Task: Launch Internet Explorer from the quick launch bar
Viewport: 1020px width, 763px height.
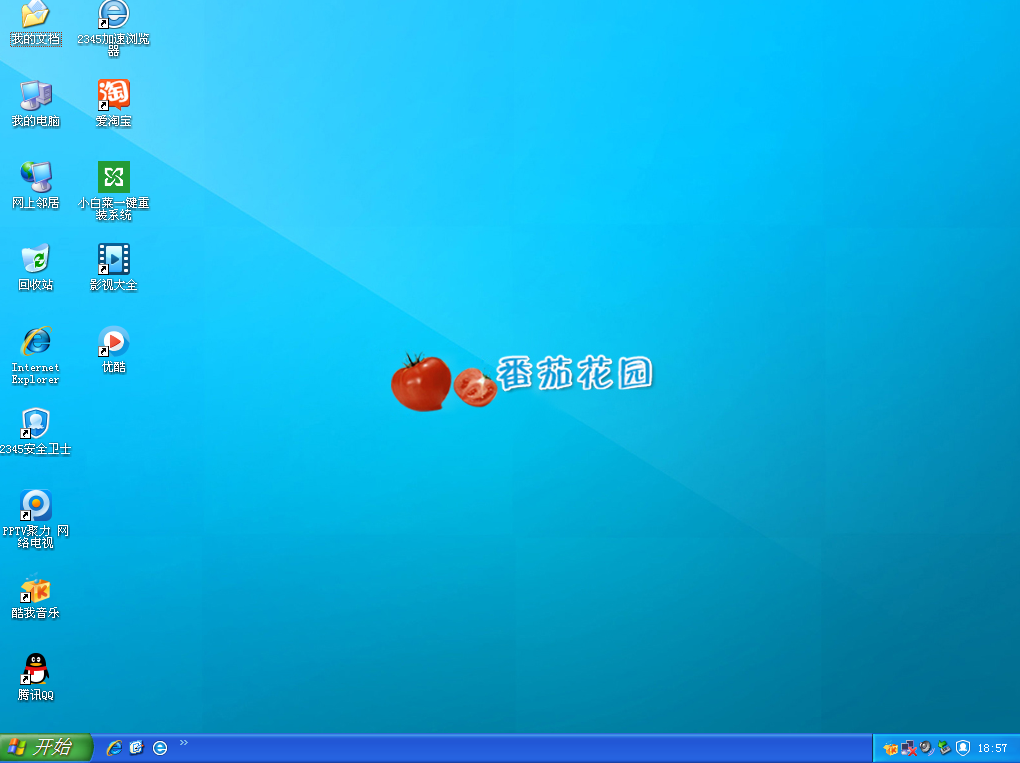Action: tap(114, 748)
